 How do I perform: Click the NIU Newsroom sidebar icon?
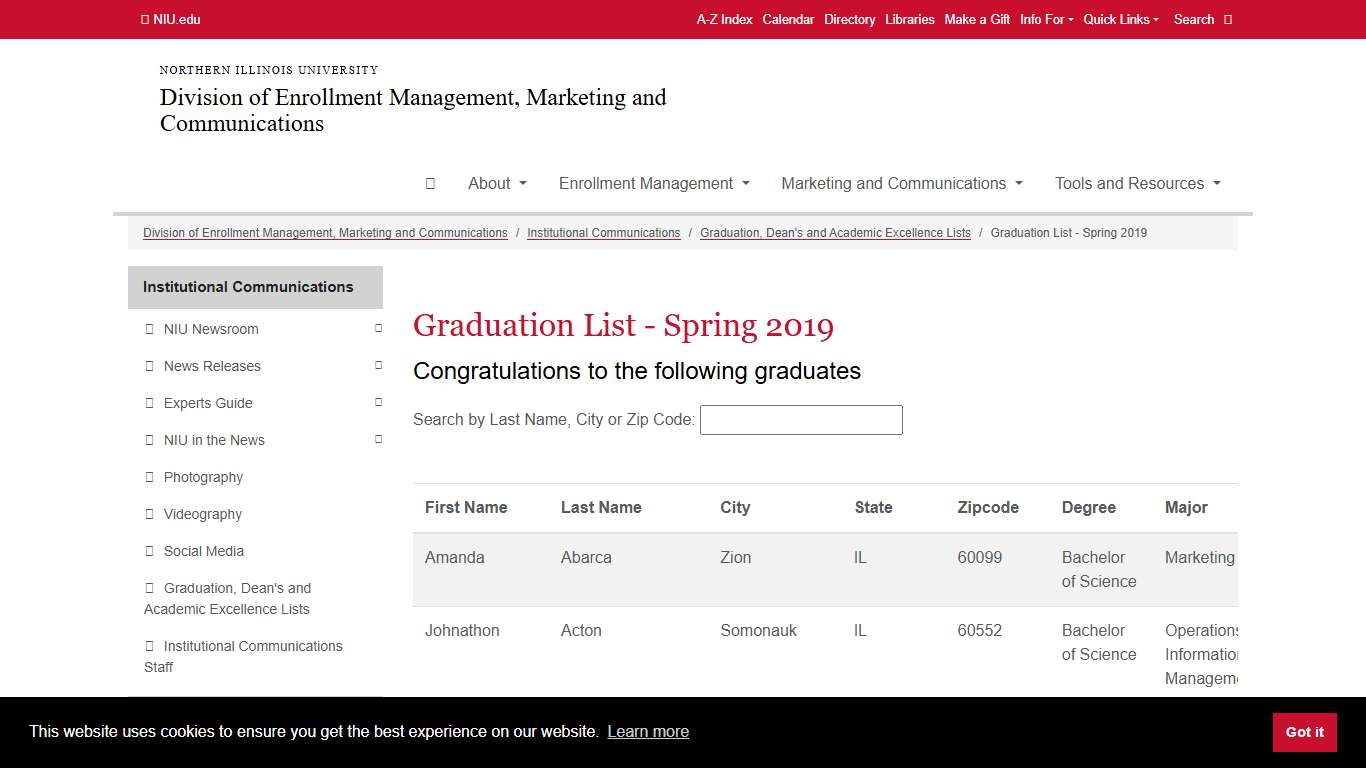pos(148,328)
